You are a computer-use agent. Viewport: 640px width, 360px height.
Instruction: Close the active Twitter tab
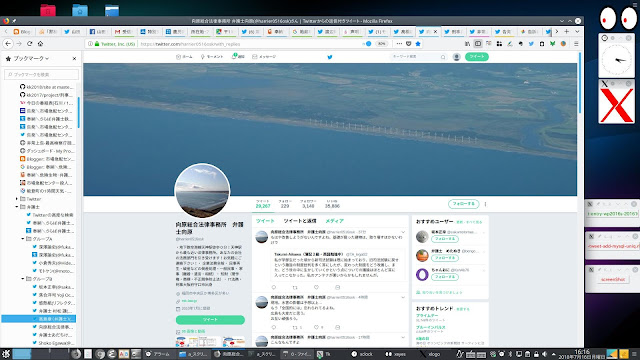point(435,31)
